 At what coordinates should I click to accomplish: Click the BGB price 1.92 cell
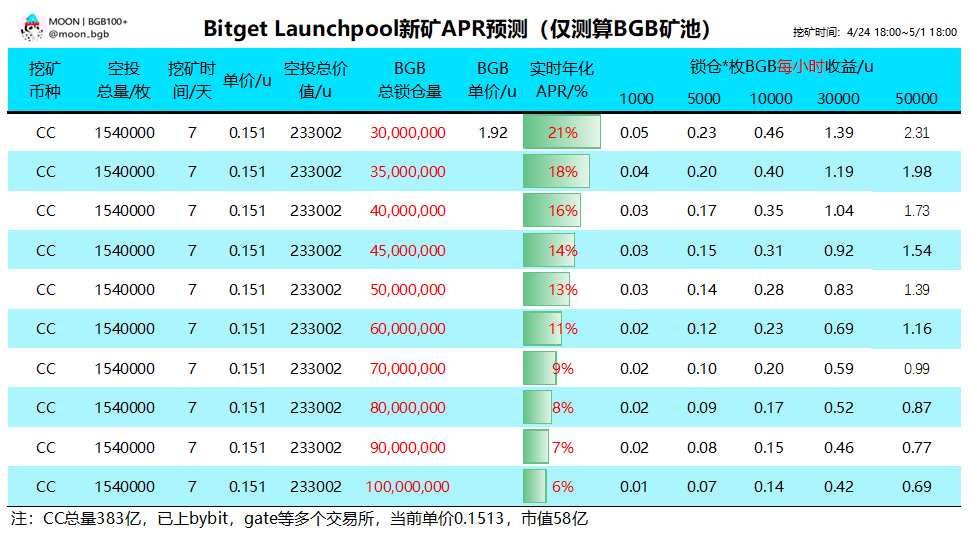pos(492,133)
